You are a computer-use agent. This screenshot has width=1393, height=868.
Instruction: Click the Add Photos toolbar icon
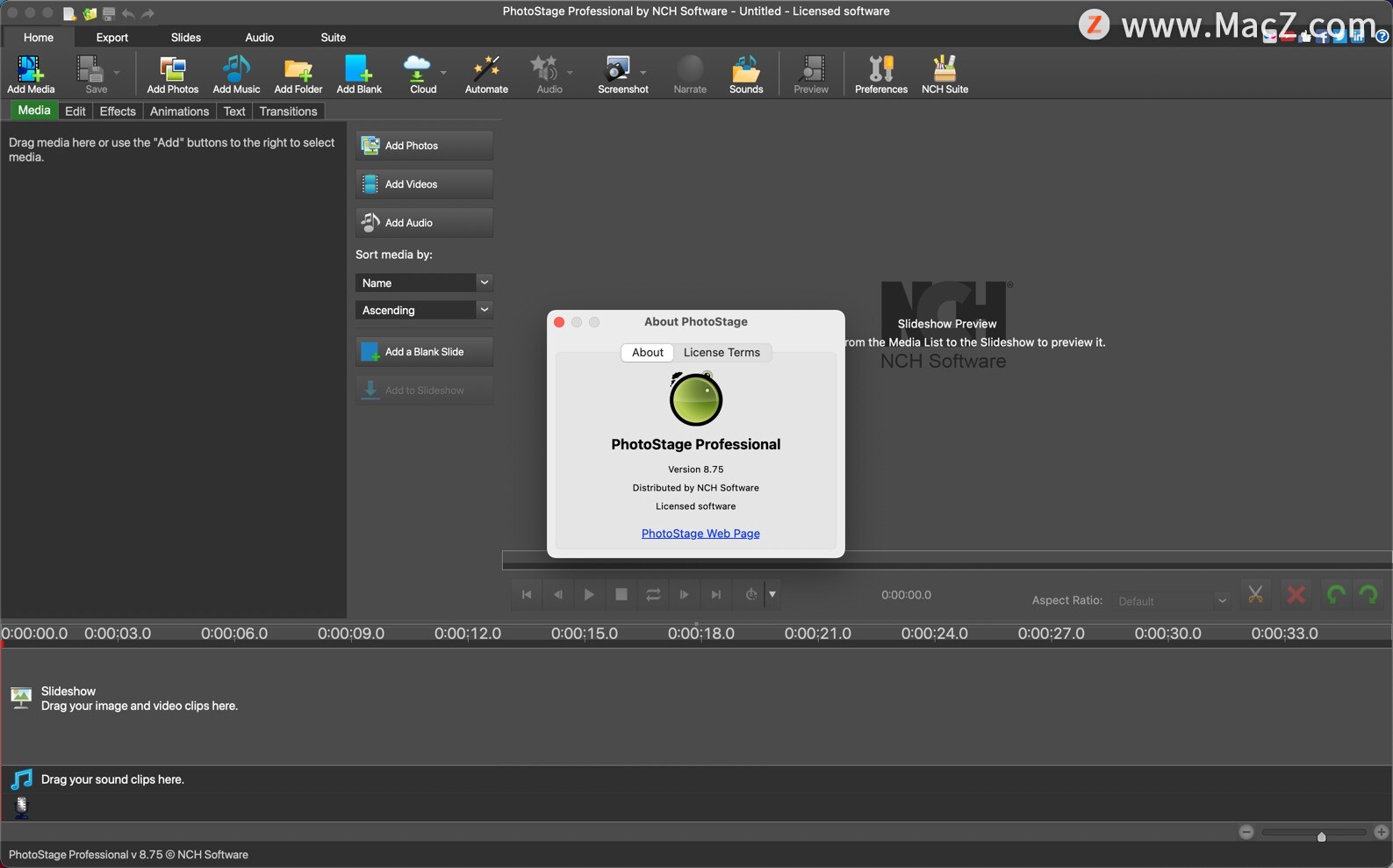[x=172, y=74]
